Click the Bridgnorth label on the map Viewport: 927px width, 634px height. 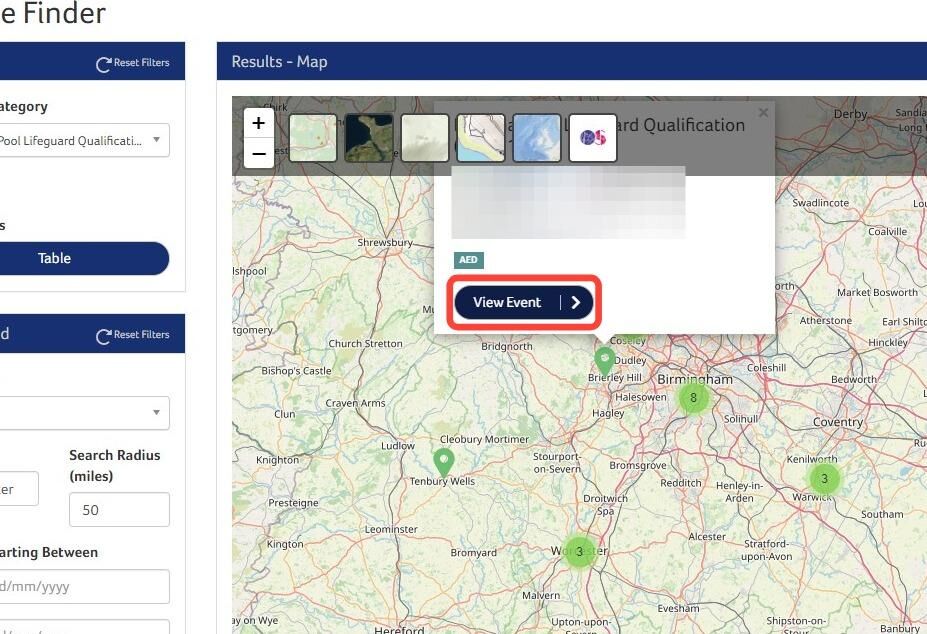[x=507, y=347]
